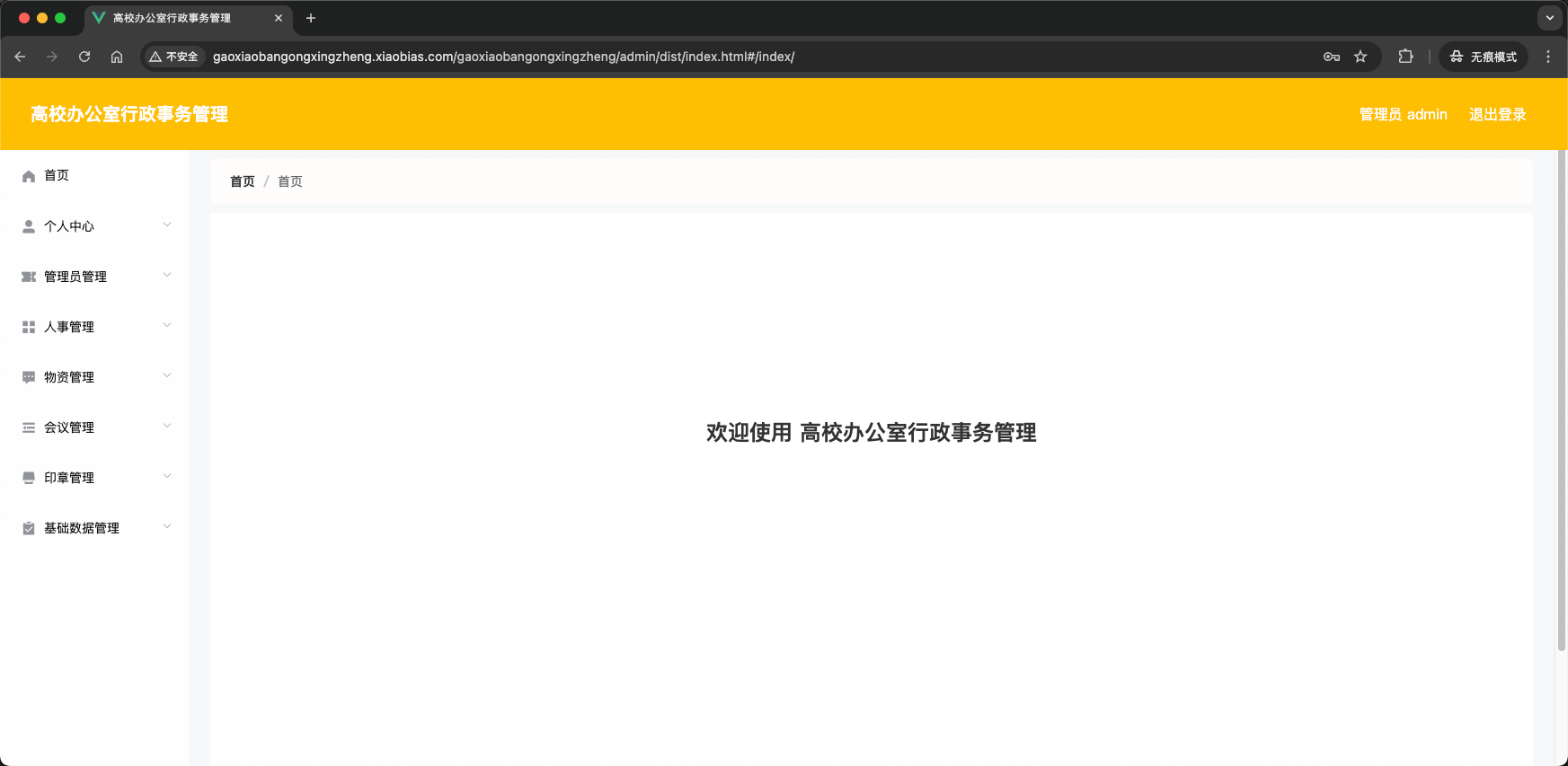Click the 无痕模式 incognito indicator
The height and width of the screenshot is (766, 1568).
[1484, 57]
